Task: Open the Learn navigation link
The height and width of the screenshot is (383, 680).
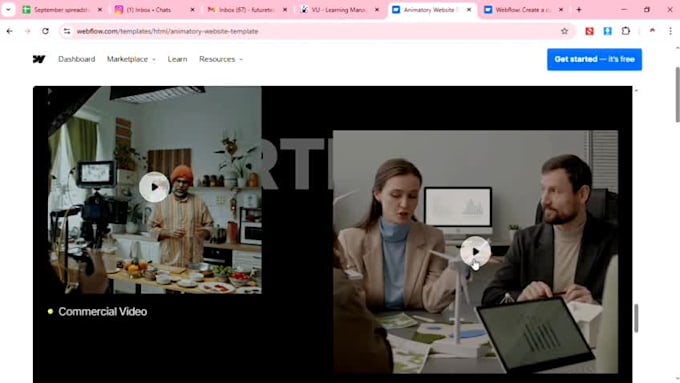Action: point(177,59)
